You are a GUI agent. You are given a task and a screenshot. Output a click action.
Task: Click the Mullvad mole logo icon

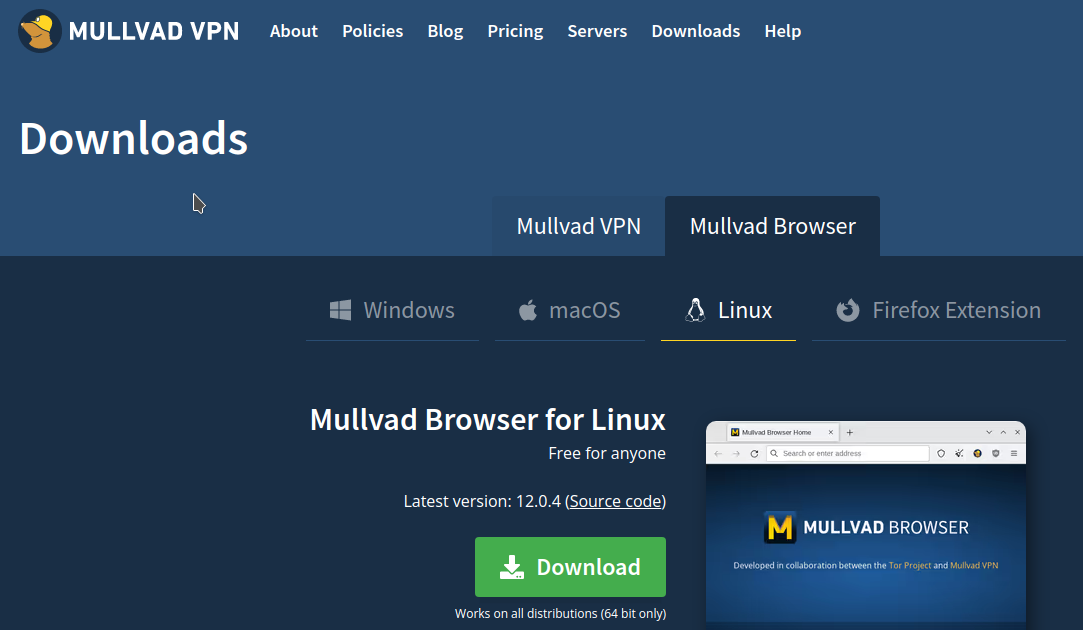tap(39, 31)
